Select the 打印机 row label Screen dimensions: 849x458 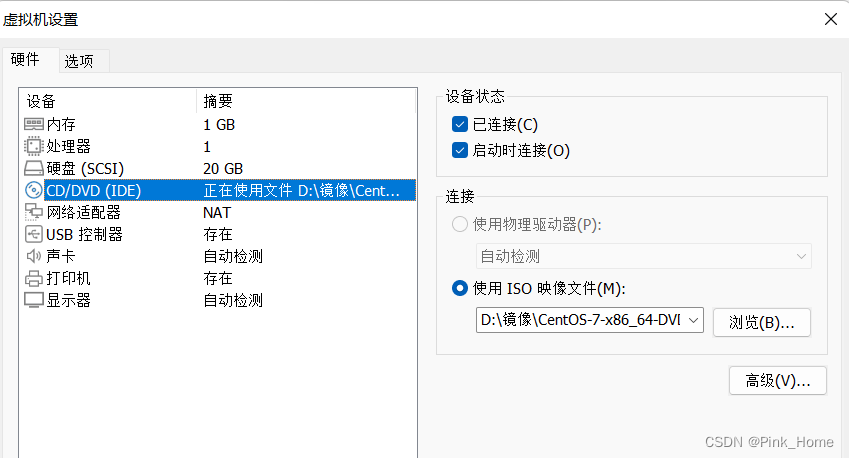click(68, 278)
